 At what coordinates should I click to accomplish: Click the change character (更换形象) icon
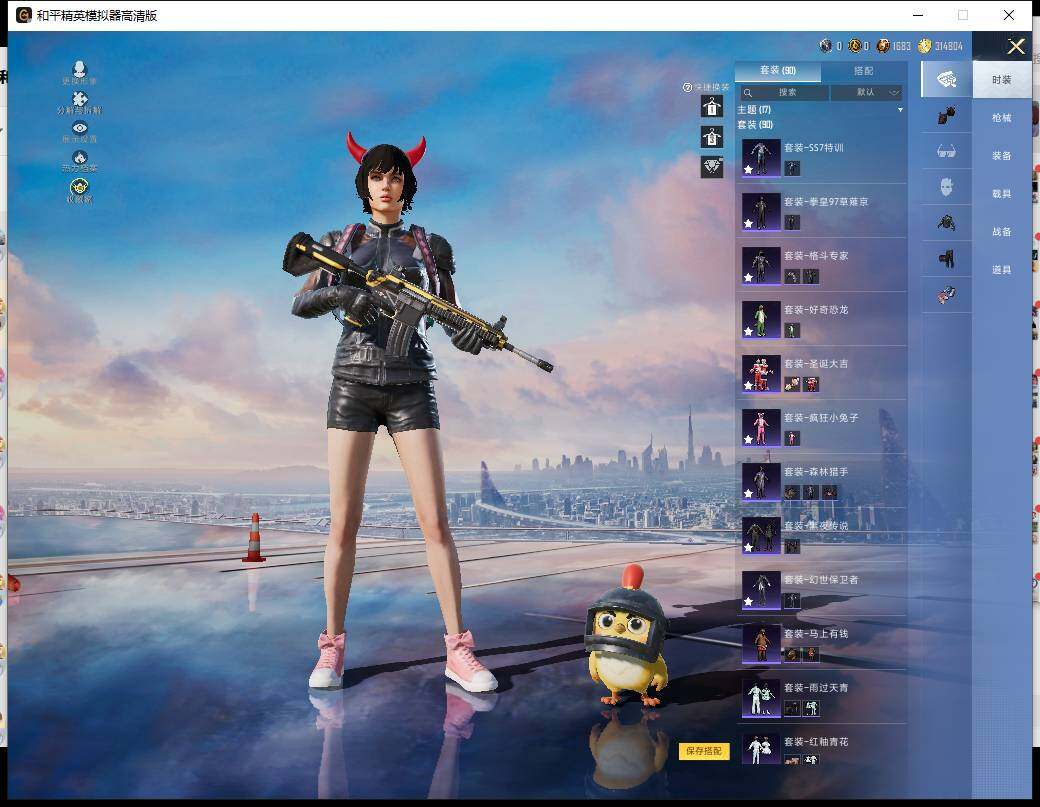click(x=80, y=69)
